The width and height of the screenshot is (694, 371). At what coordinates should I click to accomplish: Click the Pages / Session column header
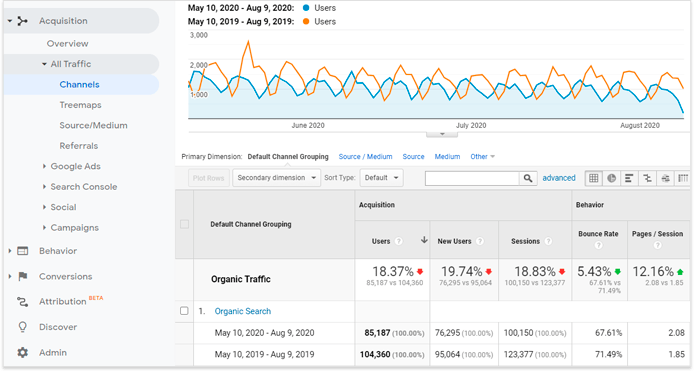tap(657, 234)
